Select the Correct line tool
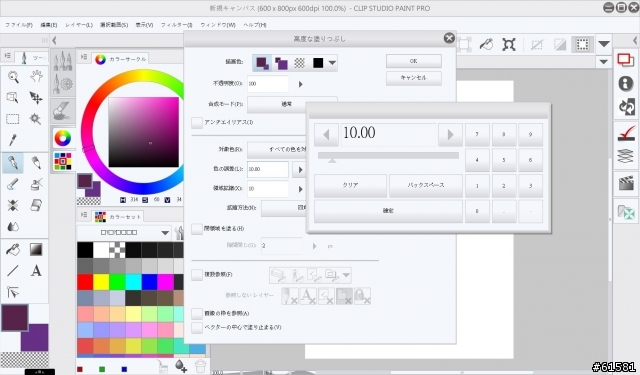The width and height of the screenshot is (640, 375). 13,292
